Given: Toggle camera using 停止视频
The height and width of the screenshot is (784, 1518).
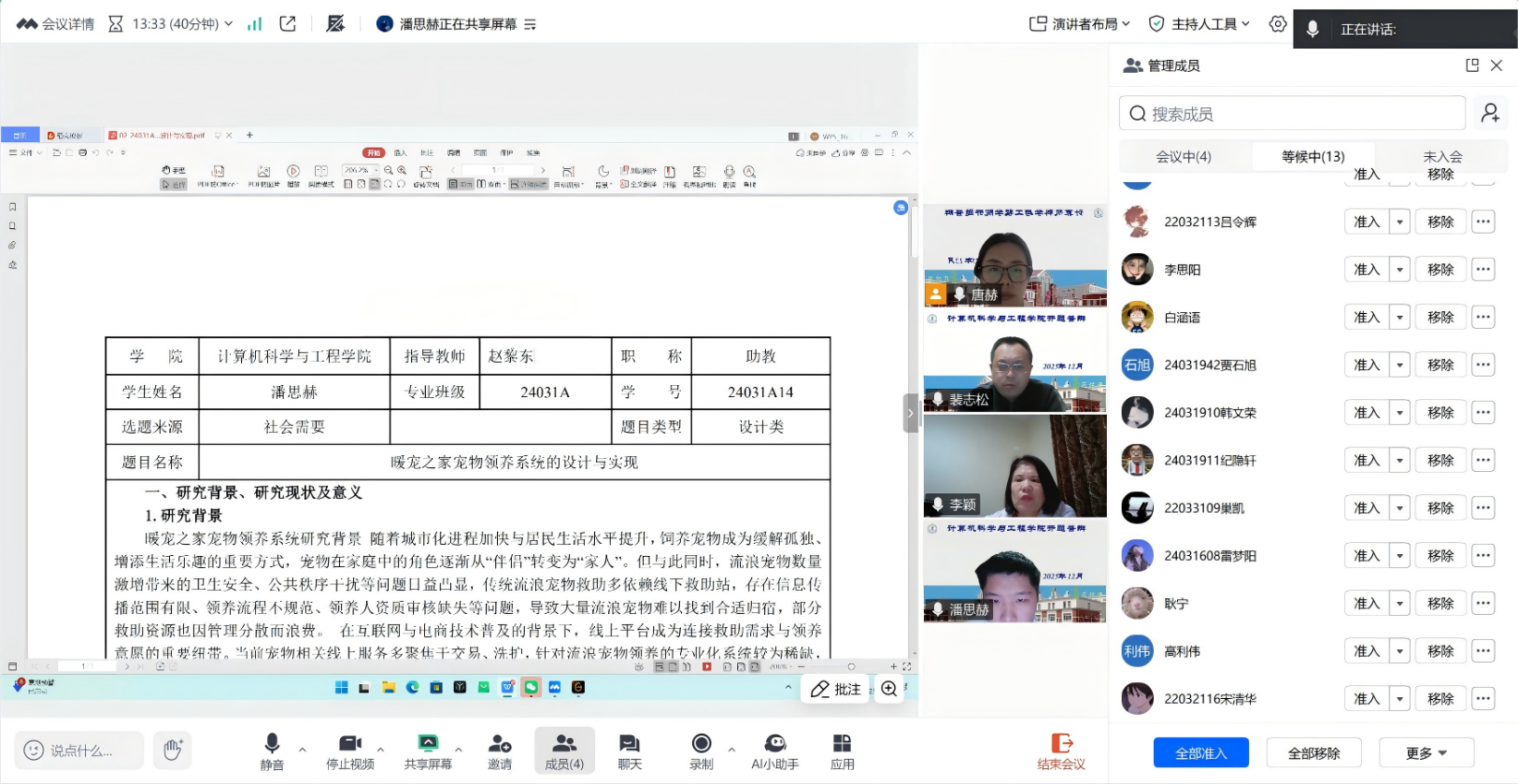Looking at the screenshot, I should [350, 751].
